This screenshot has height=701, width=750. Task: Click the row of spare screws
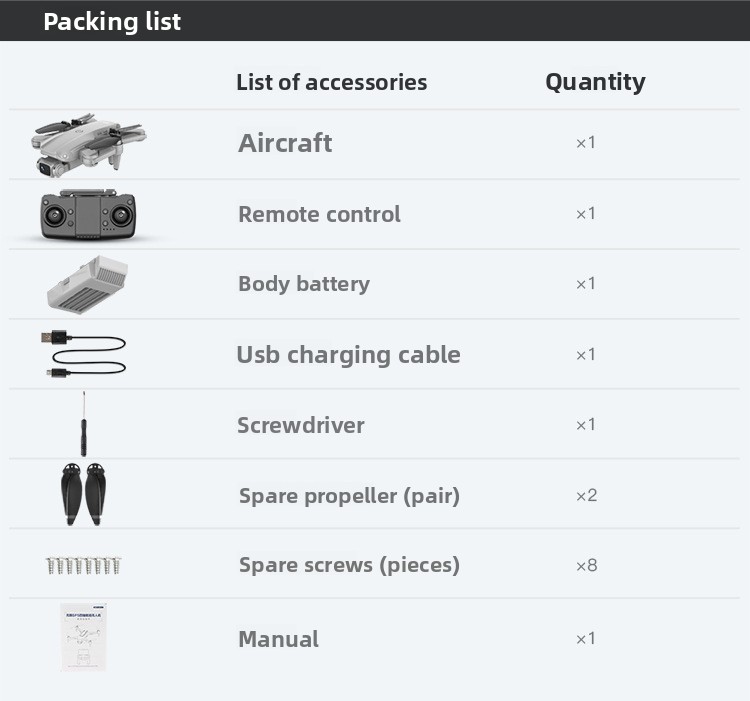[83, 566]
